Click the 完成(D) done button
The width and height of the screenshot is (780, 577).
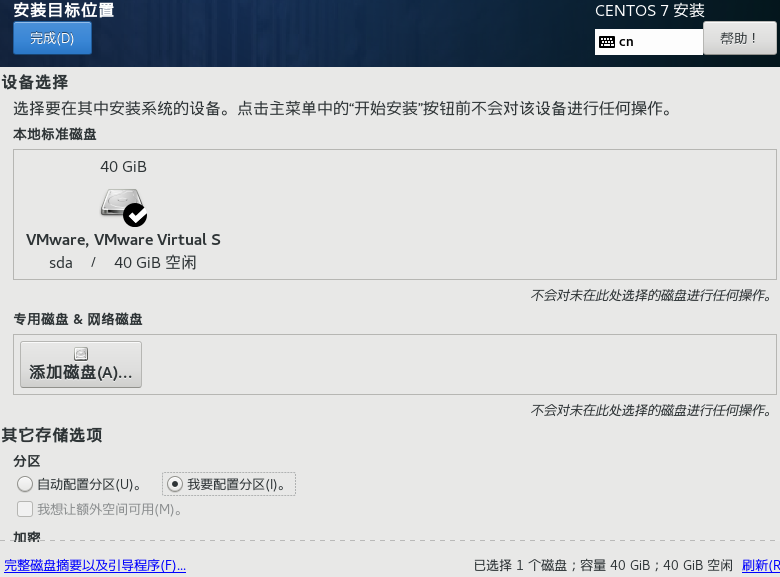pos(52,38)
